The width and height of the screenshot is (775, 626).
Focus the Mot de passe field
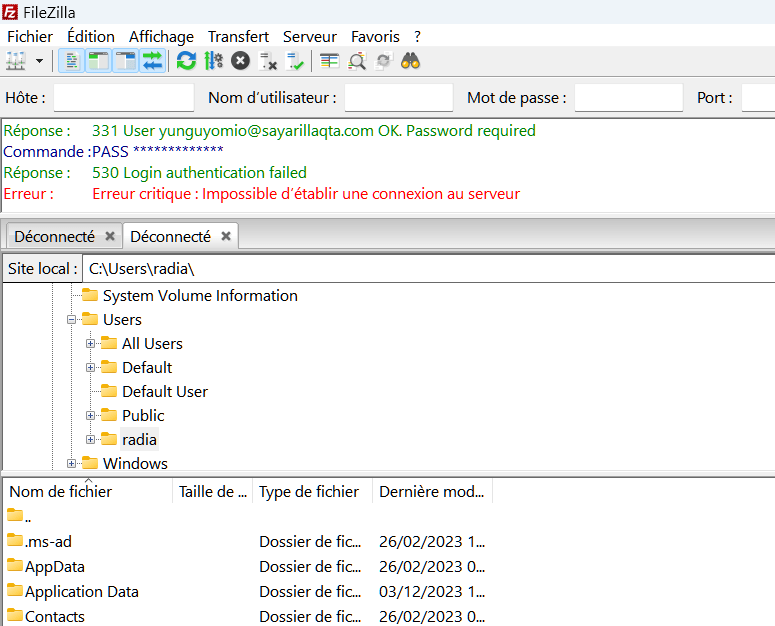(x=629, y=97)
